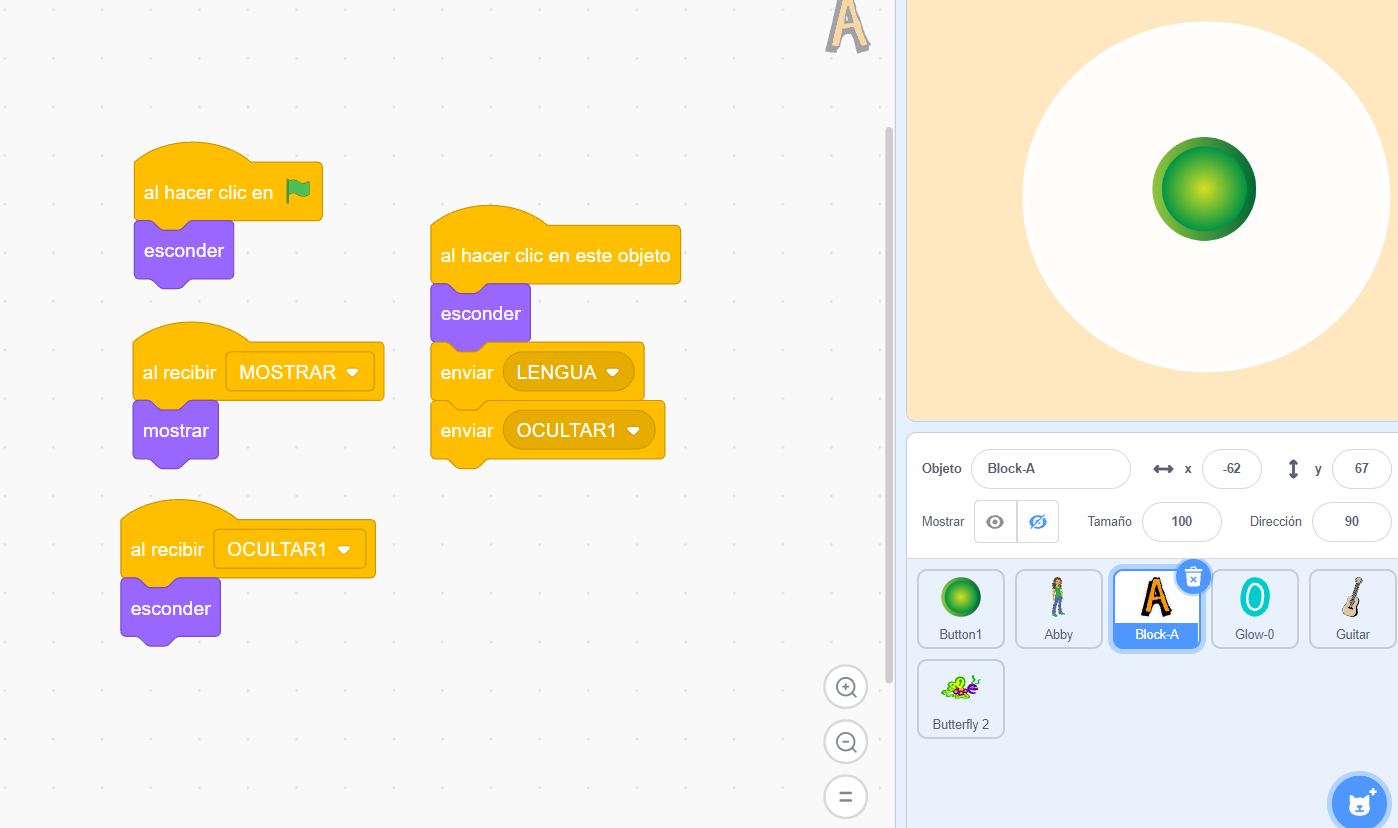The image size is (1398, 828).
Task: Open OCULTAR1 dropdown in enviar block
Action: point(633,430)
